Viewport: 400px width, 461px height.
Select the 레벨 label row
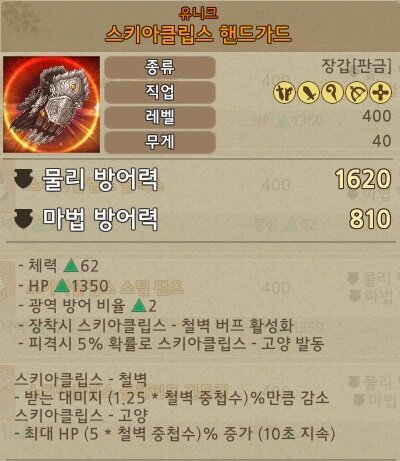[160, 117]
